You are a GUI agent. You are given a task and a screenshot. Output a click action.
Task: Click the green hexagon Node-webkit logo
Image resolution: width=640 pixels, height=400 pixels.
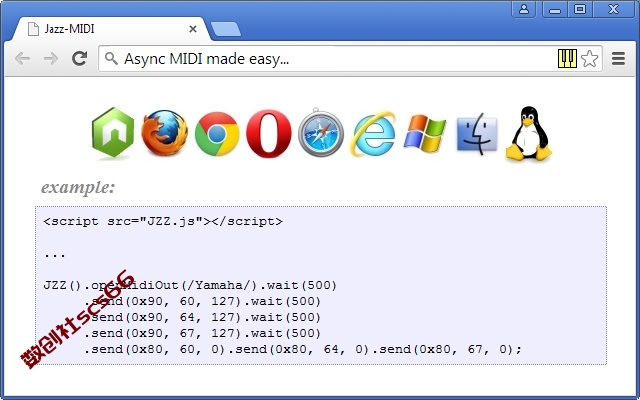[x=113, y=132]
